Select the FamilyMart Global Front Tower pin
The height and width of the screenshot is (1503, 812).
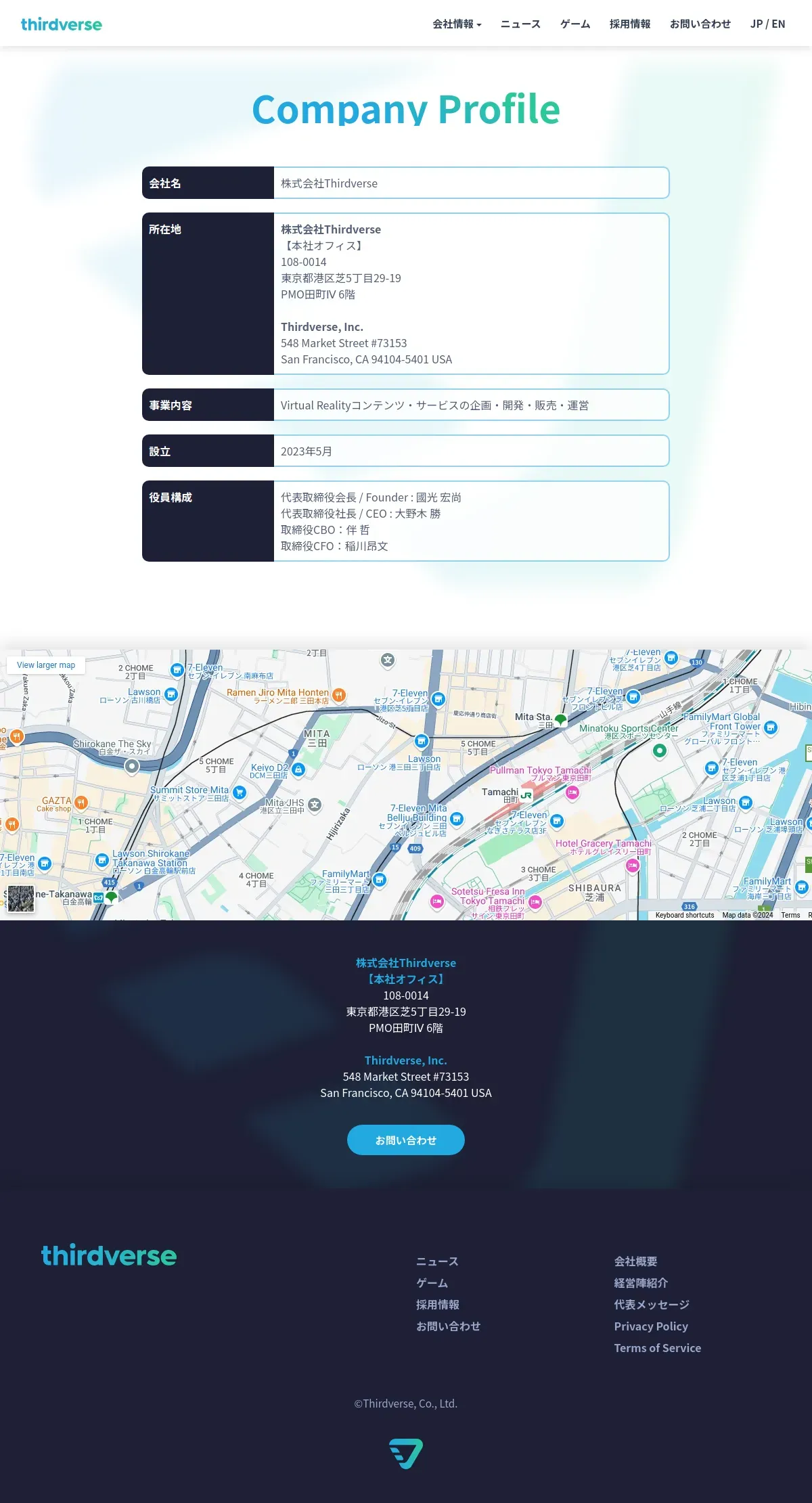(771, 727)
